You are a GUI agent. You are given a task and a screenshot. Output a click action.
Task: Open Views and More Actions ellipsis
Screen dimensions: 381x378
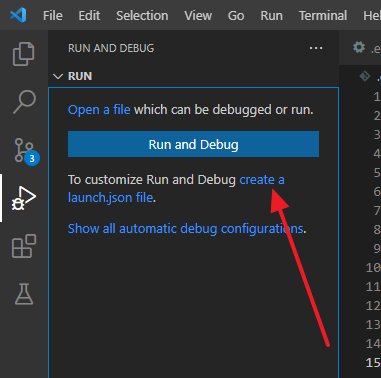(x=316, y=48)
